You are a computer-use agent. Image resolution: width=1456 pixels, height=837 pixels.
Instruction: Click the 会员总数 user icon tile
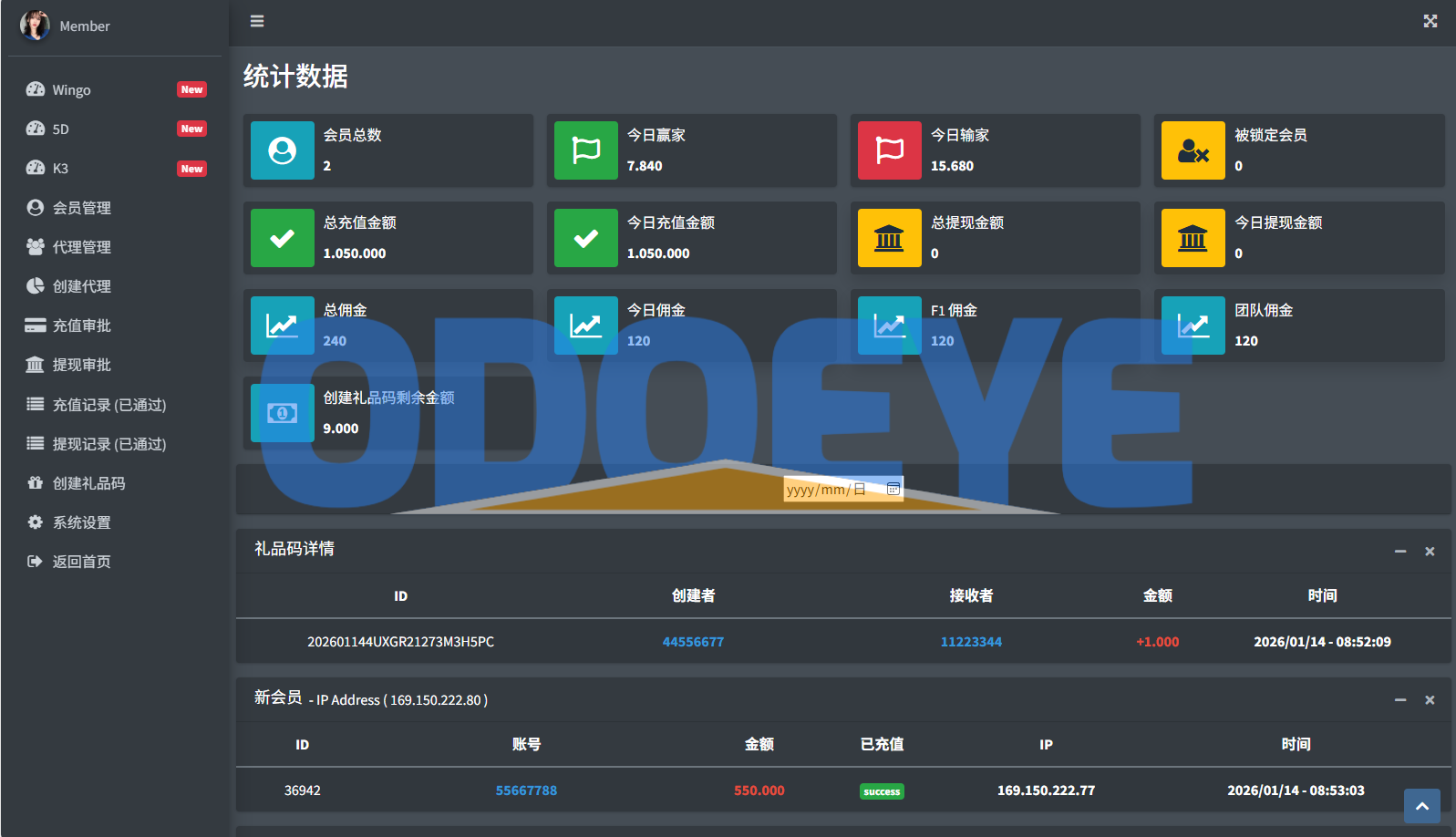[x=282, y=150]
